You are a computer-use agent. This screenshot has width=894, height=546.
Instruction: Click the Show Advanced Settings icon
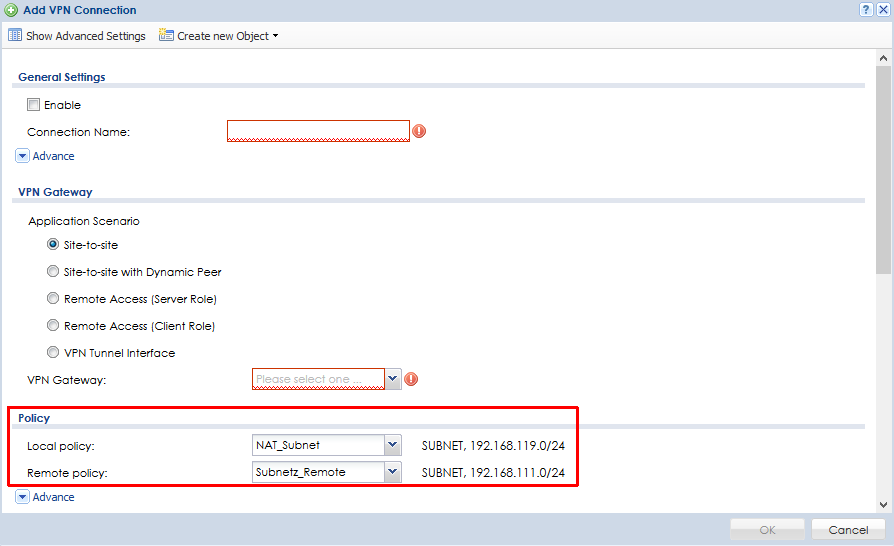pos(15,36)
